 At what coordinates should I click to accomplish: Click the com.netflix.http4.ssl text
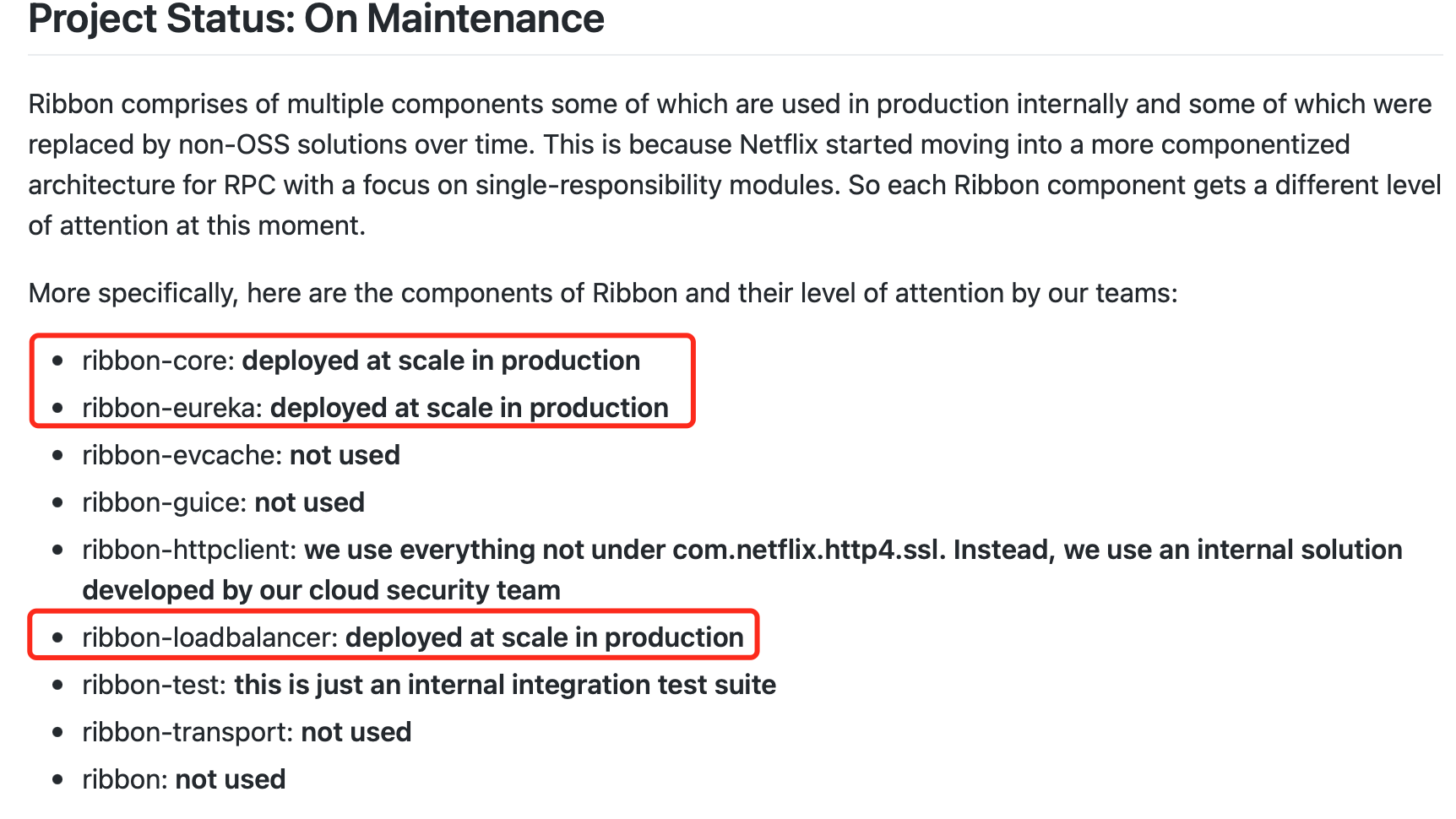click(805, 550)
